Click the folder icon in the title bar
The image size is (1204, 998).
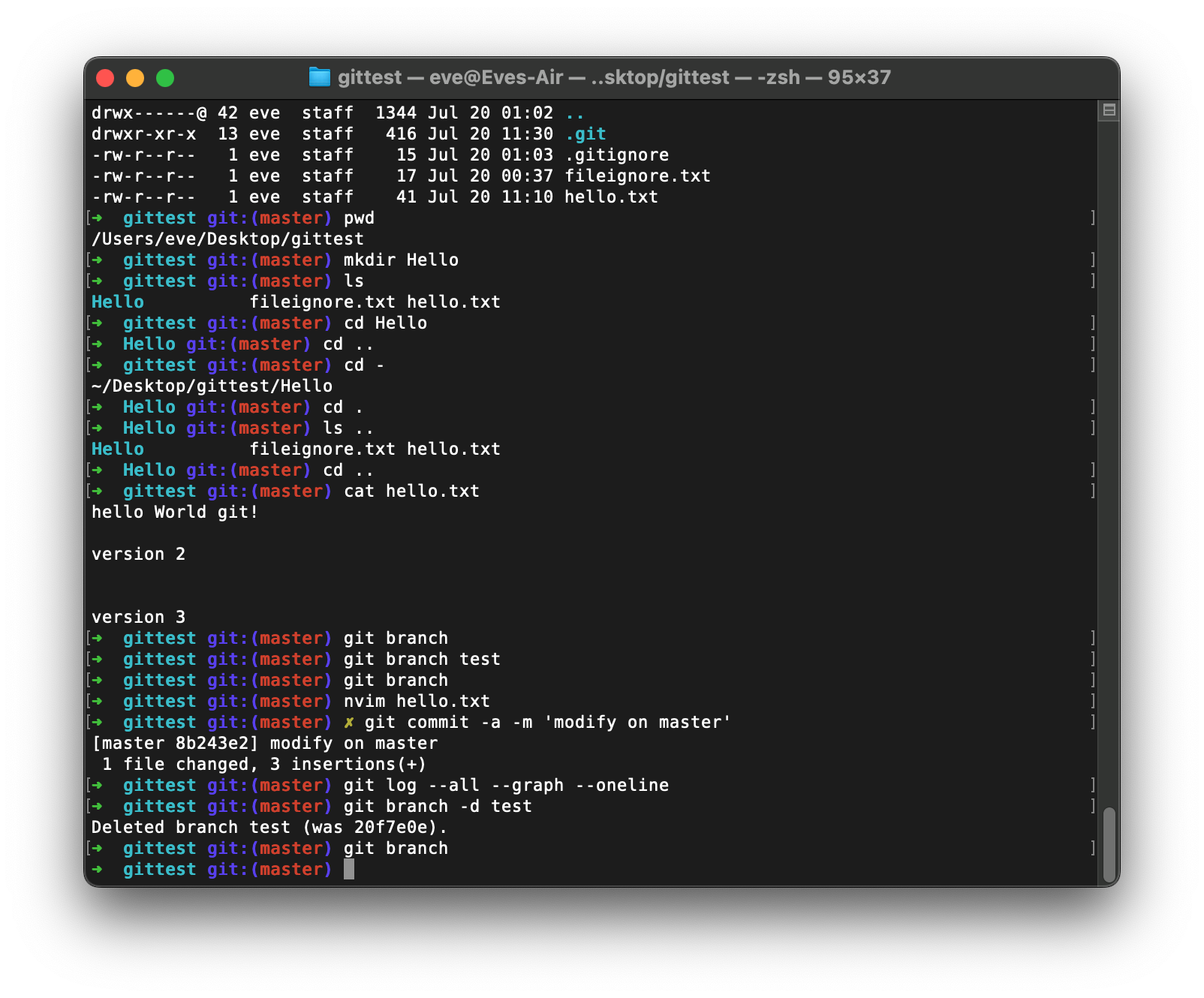[x=320, y=77]
